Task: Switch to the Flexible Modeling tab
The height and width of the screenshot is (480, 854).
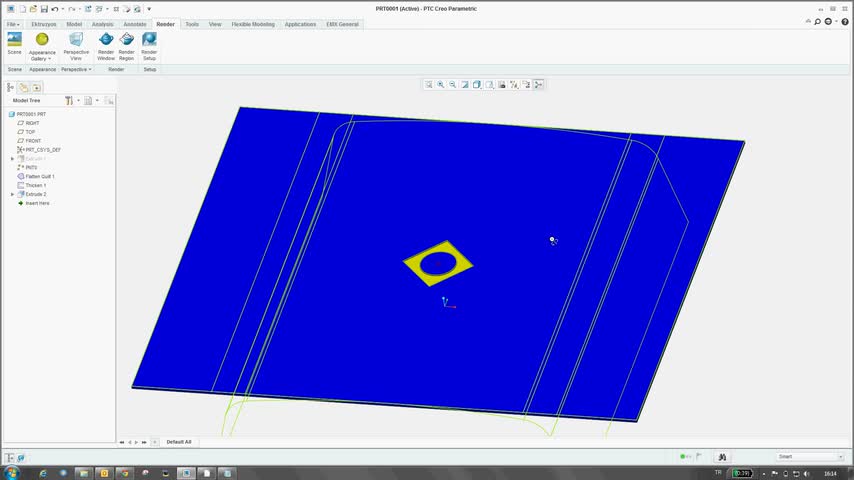Action: (253, 25)
